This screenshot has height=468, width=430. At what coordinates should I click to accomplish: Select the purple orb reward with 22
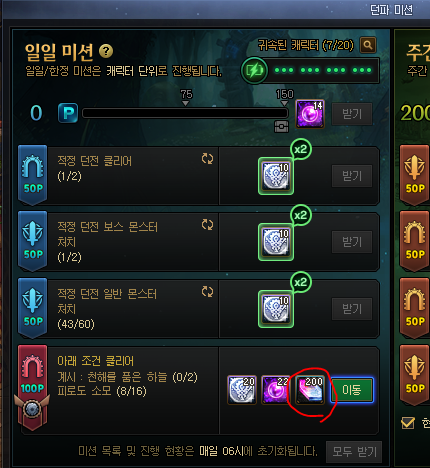(x=275, y=390)
